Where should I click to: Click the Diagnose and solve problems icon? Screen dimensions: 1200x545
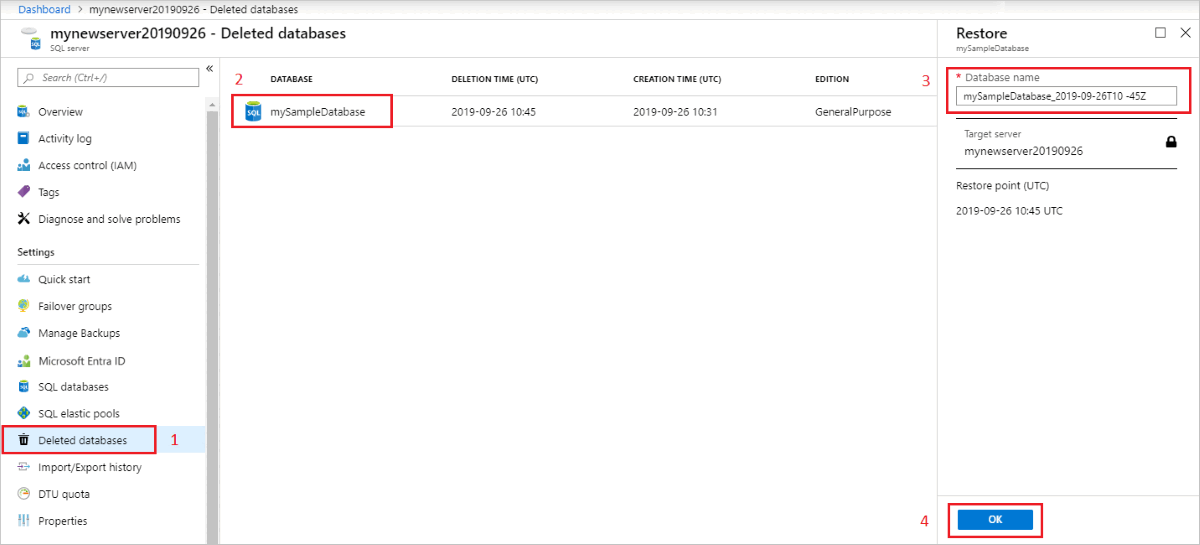[24, 219]
